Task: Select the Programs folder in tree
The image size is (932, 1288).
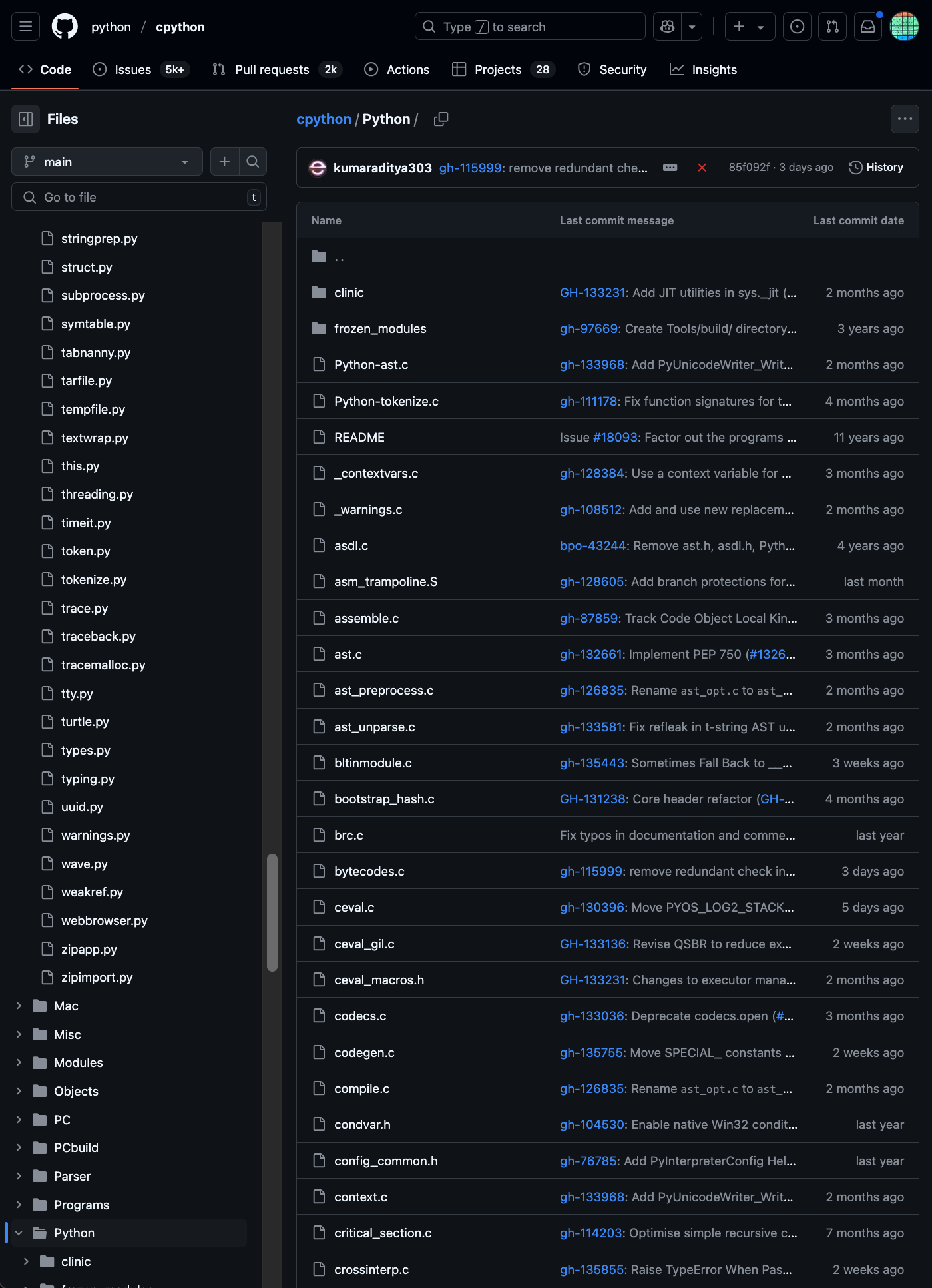Action: pyautogui.click(x=82, y=1205)
